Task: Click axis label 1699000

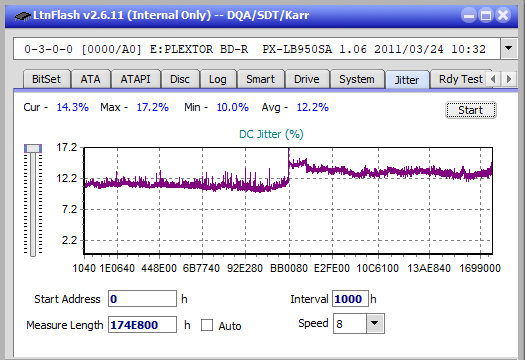Action: (480, 268)
